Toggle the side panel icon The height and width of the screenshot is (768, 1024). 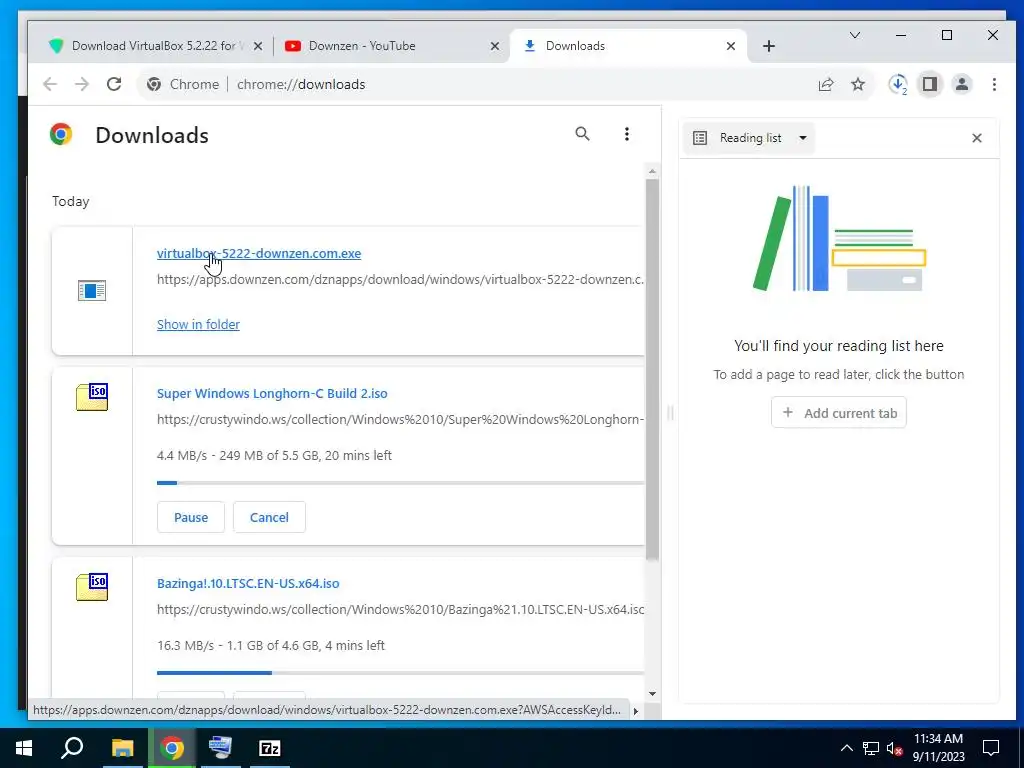[930, 84]
